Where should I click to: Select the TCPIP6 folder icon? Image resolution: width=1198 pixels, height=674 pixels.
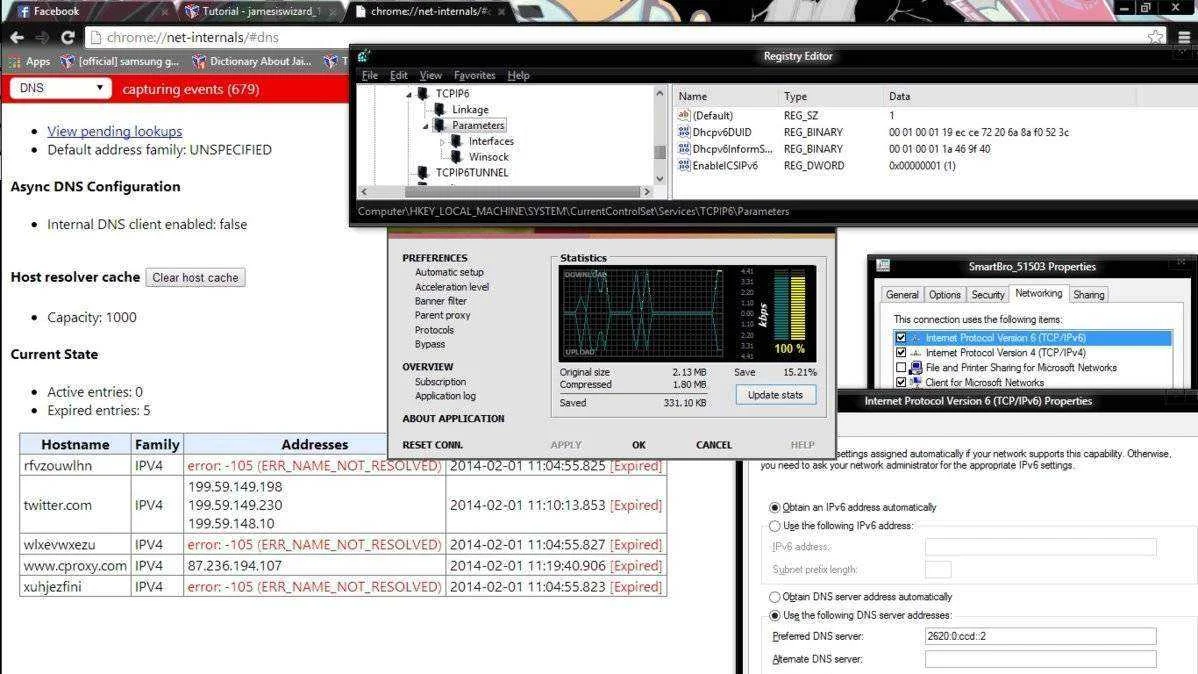pyautogui.click(x=423, y=93)
